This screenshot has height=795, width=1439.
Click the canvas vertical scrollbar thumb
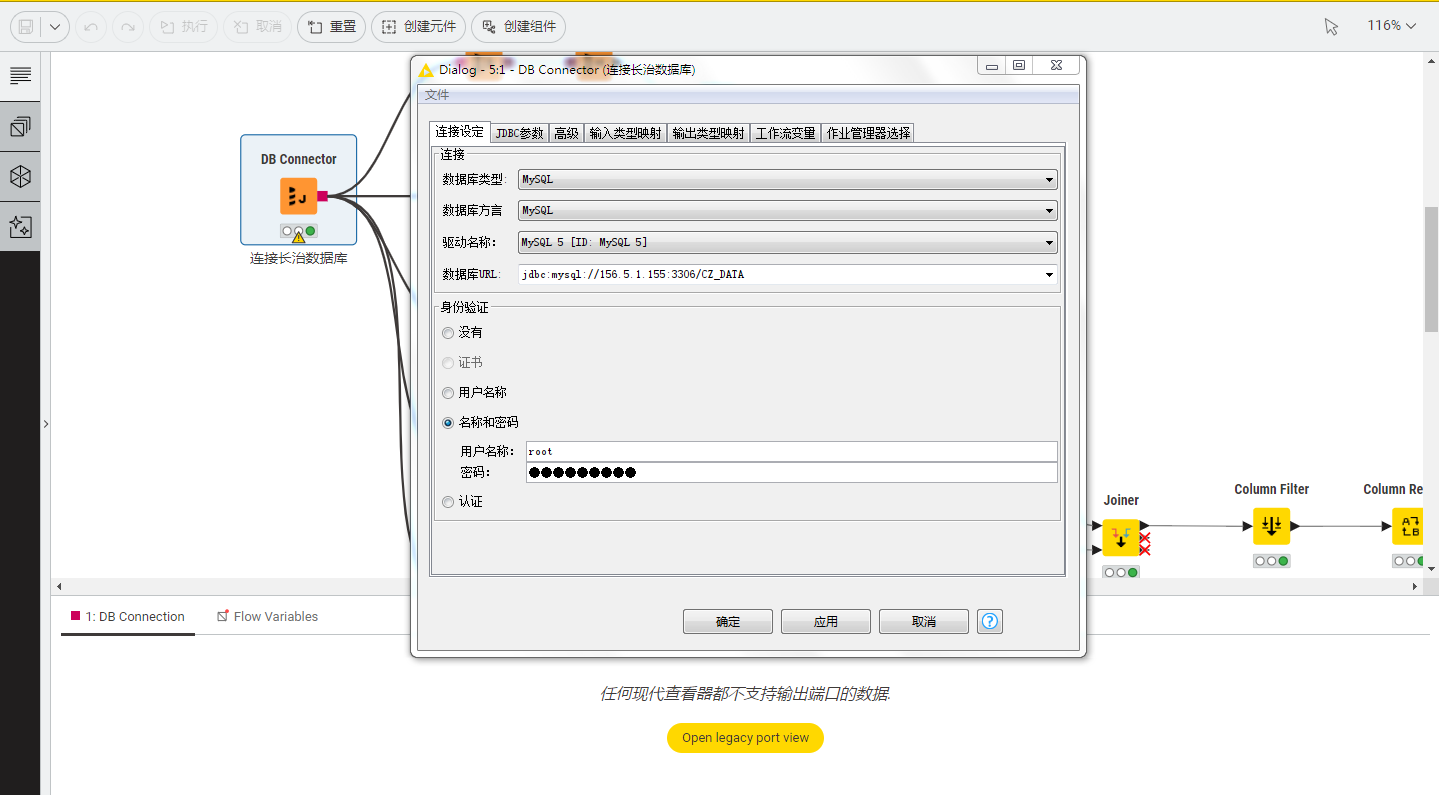[1431, 270]
